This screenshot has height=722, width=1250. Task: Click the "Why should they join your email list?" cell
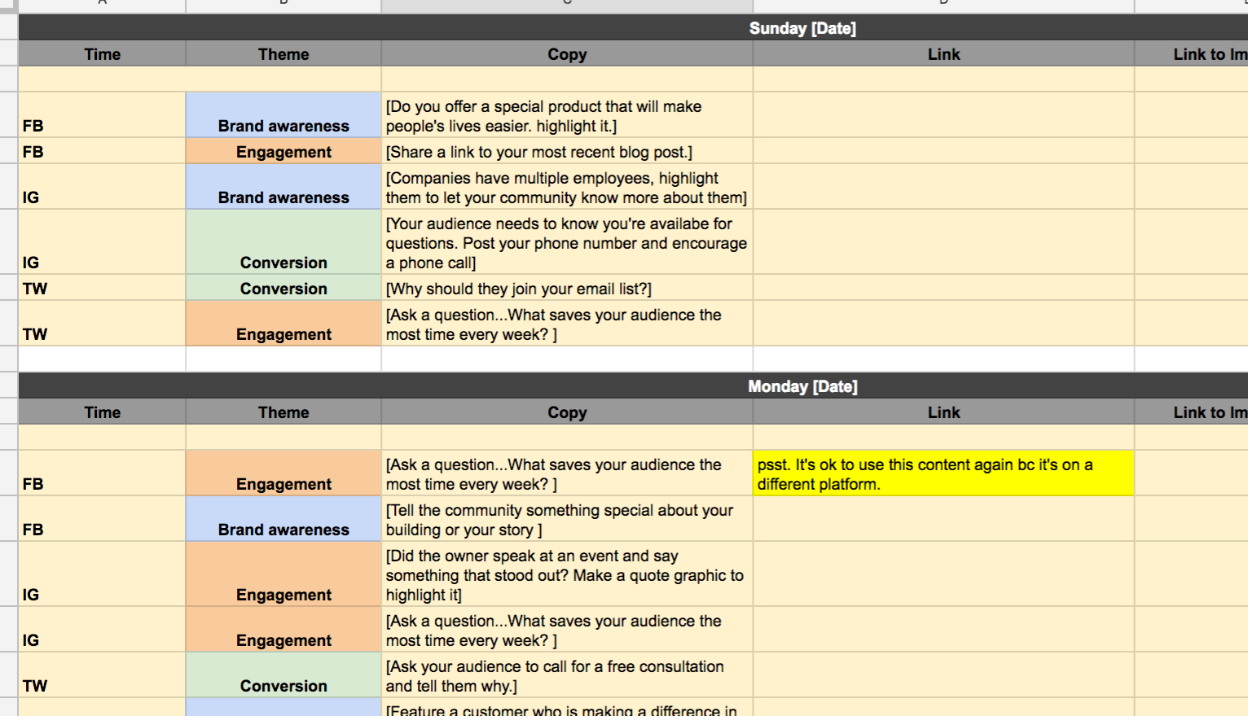567,289
